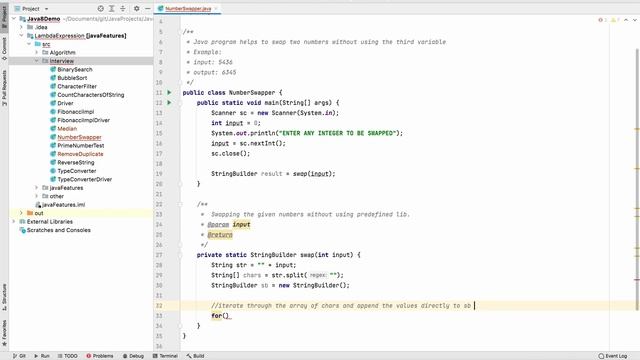Open PrimeNumberTest class
This screenshot has height=360, width=640.
click(80, 146)
